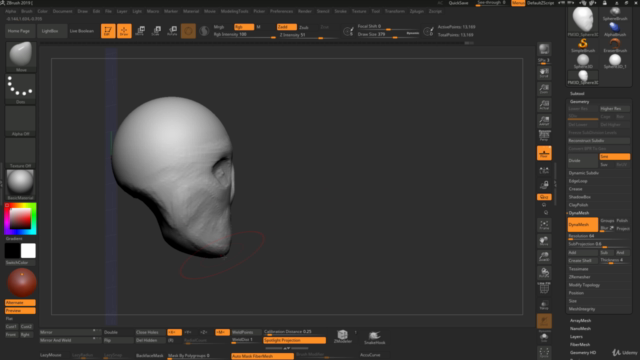The image size is (640, 360).
Task: Click the Scroll canvas icon
Action: click(x=544, y=73)
